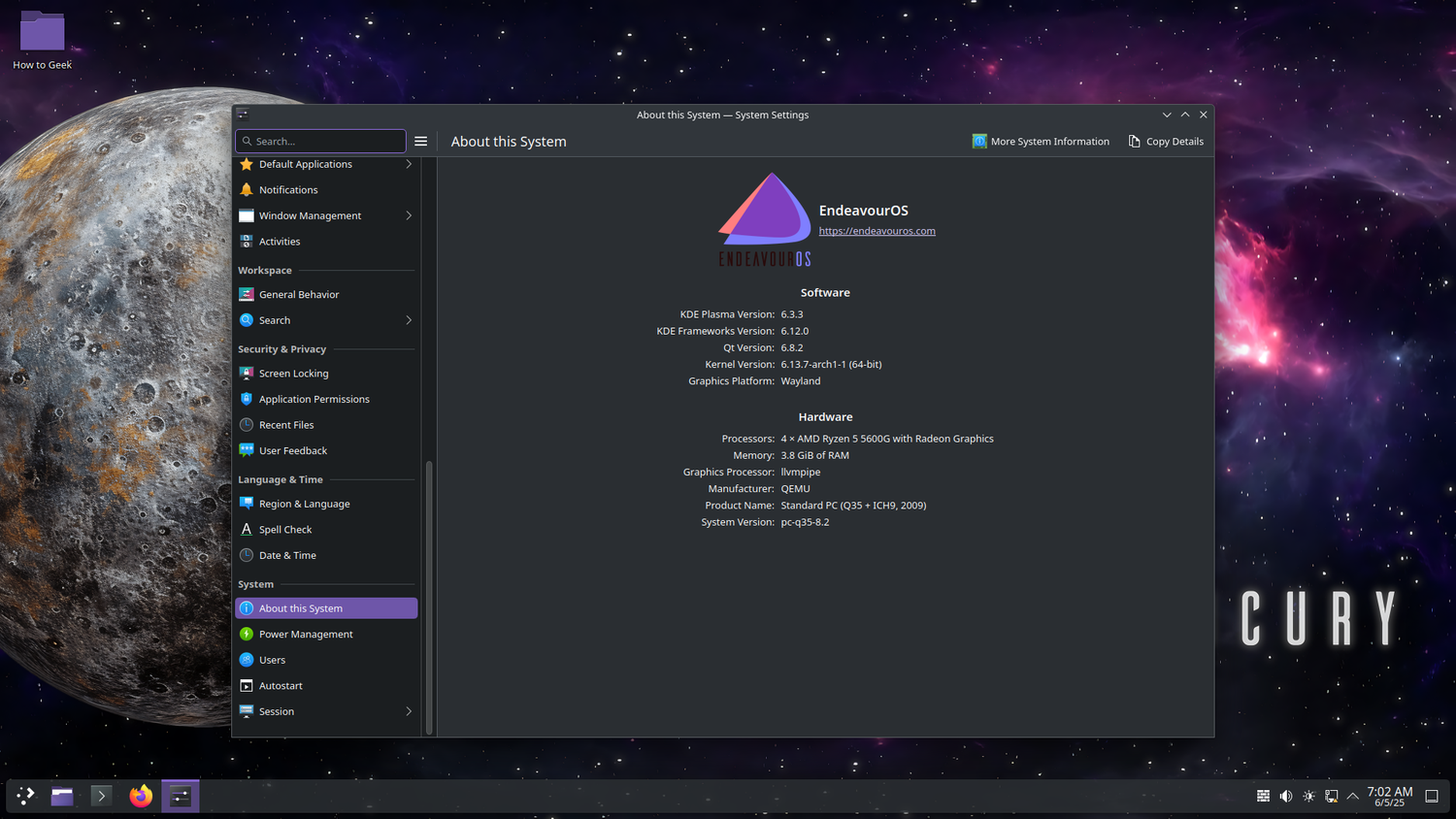The width and height of the screenshot is (1456, 819).
Task: Select General Behavior in Workspace
Action: tap(326, 294)
